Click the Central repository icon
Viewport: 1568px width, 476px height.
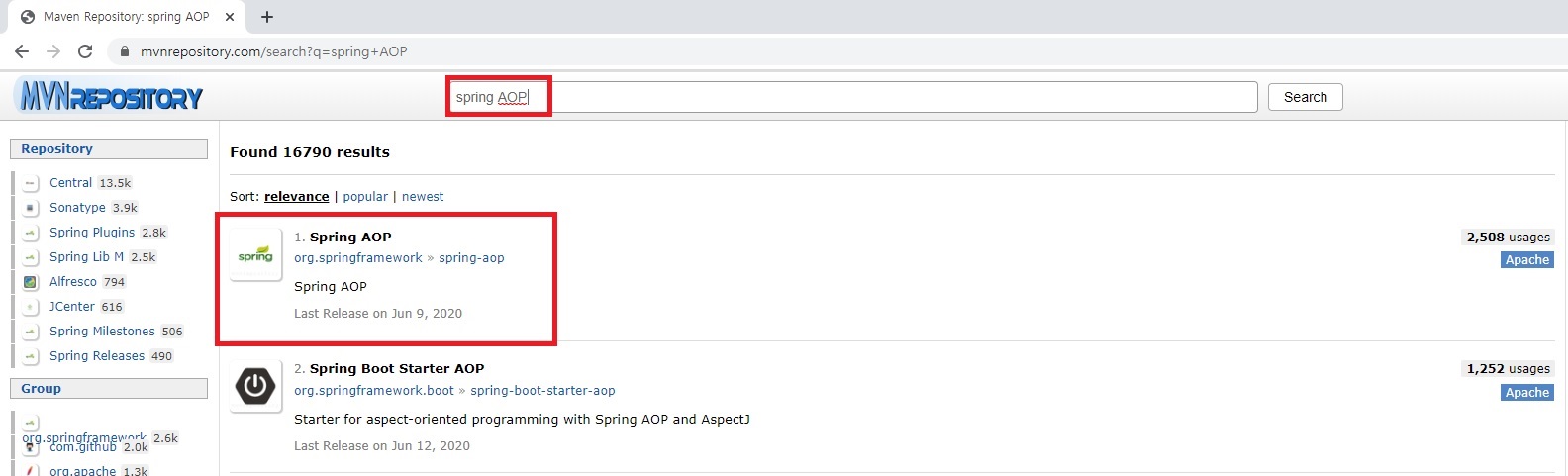(x=31, y=183)
